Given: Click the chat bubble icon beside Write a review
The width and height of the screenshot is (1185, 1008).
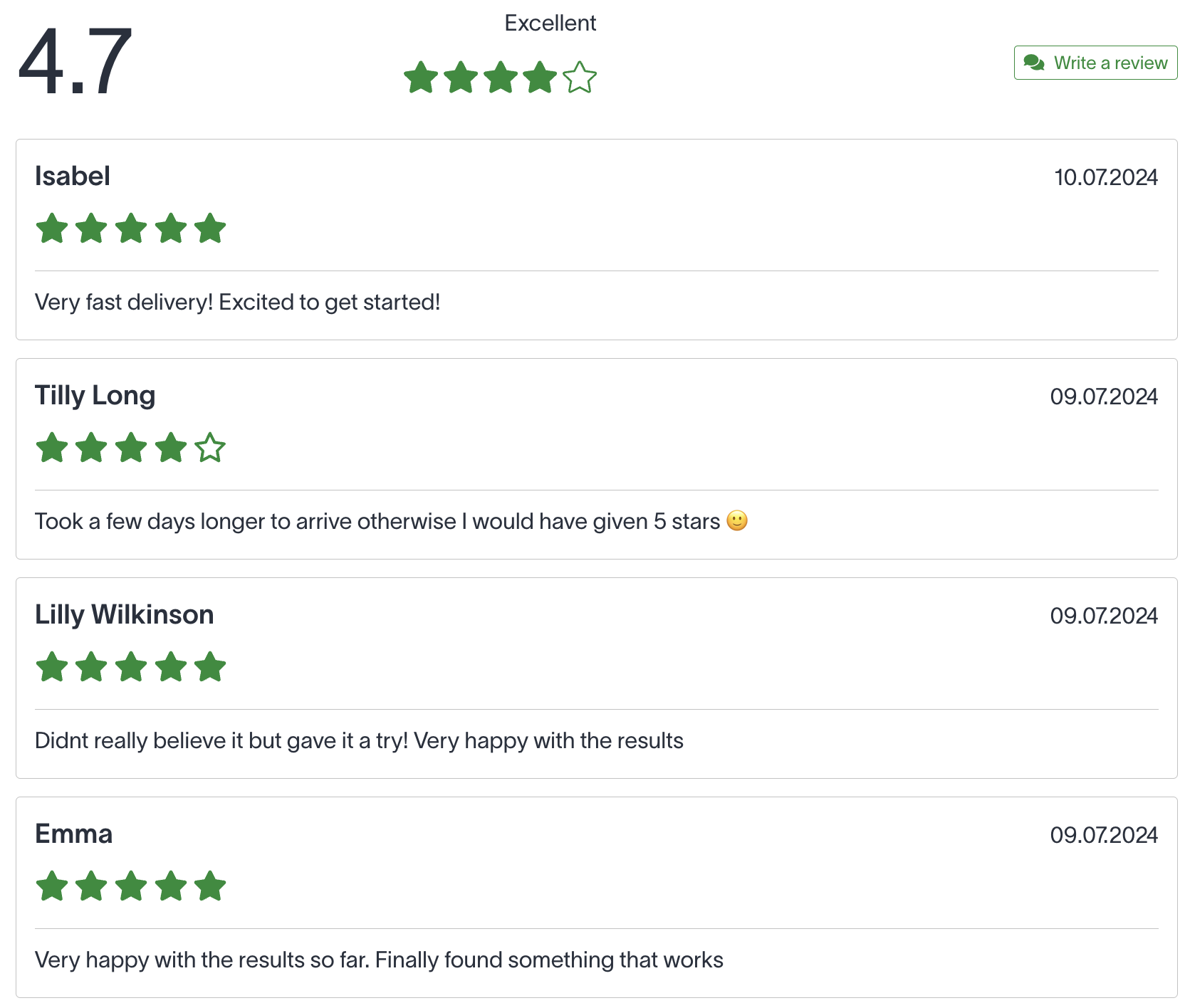Looking at the screenshot, I should (x=1035, y=63).
